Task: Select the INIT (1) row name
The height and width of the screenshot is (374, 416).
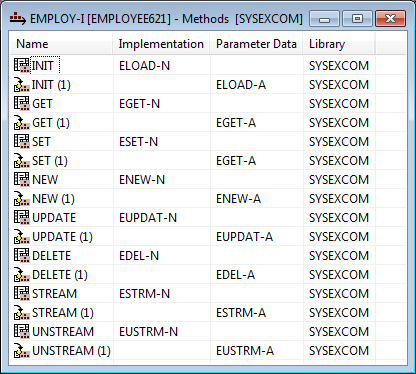Action: (51, 85)
